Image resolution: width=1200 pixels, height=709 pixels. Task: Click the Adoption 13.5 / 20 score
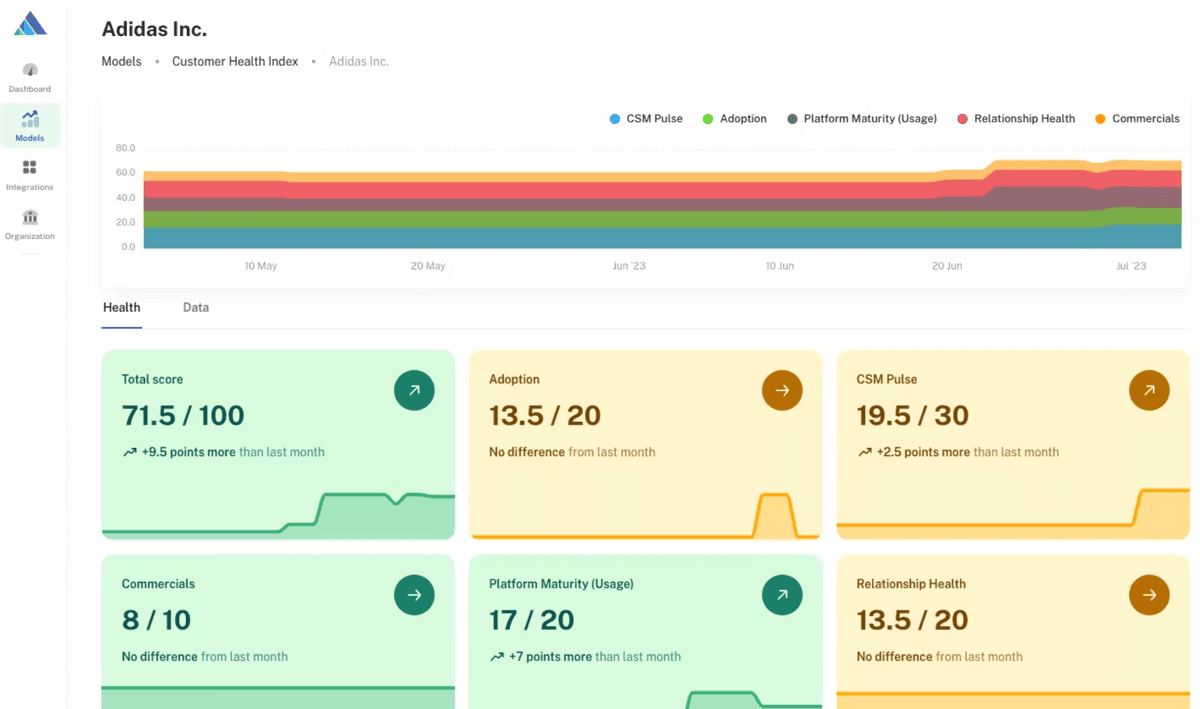click(x=545, y=415)
